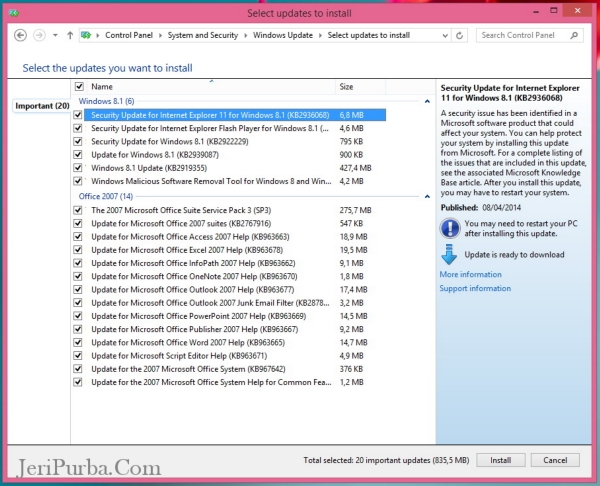Click the Search Control Panel field
This screenshot has height=486, width=600.
coord(530,35)
